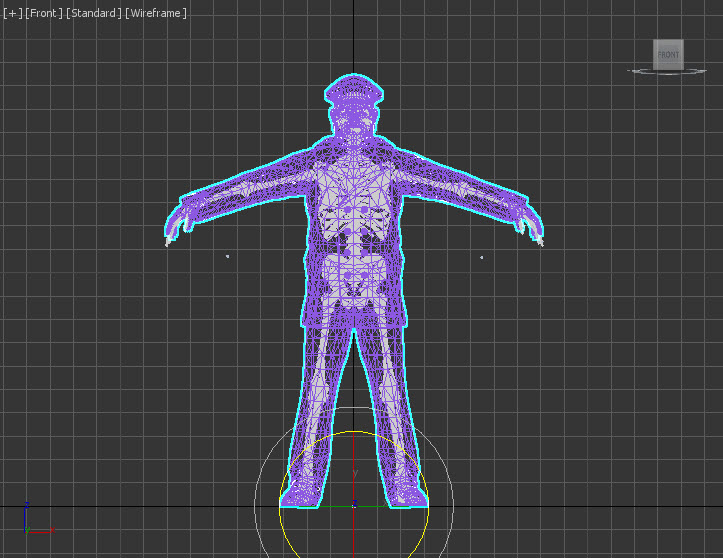
Task: Click the FRONT face of the ViewCube
Action: 668,54
